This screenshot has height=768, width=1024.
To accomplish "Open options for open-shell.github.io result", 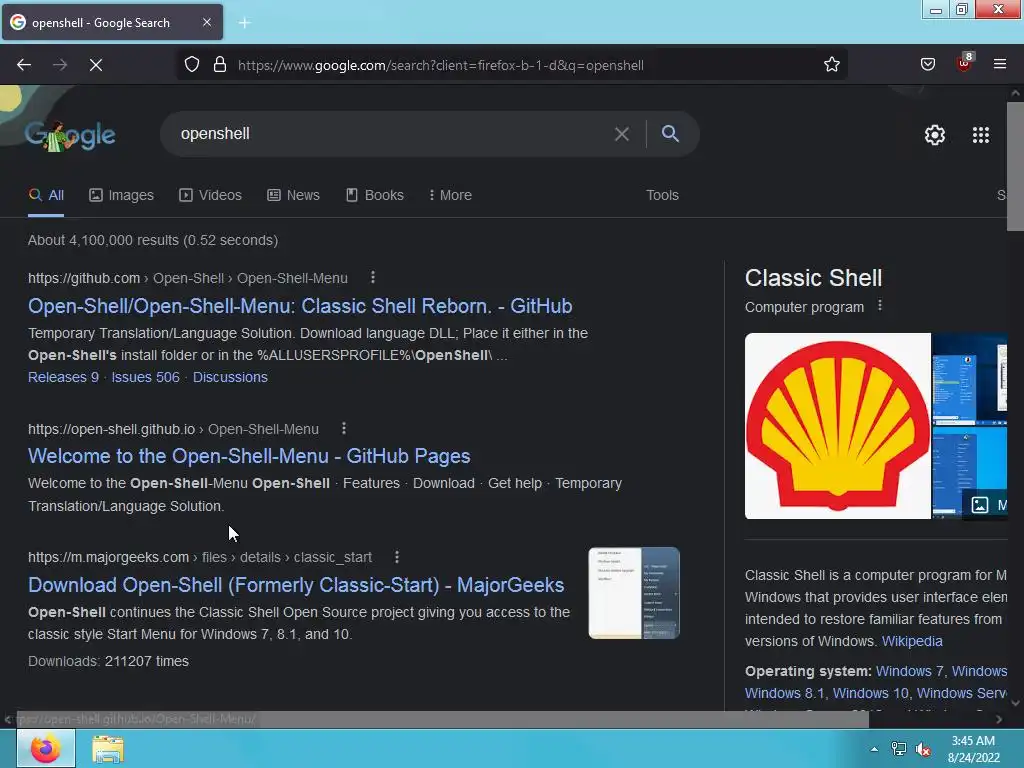I will pyautogui.click(x=344, y=428).
